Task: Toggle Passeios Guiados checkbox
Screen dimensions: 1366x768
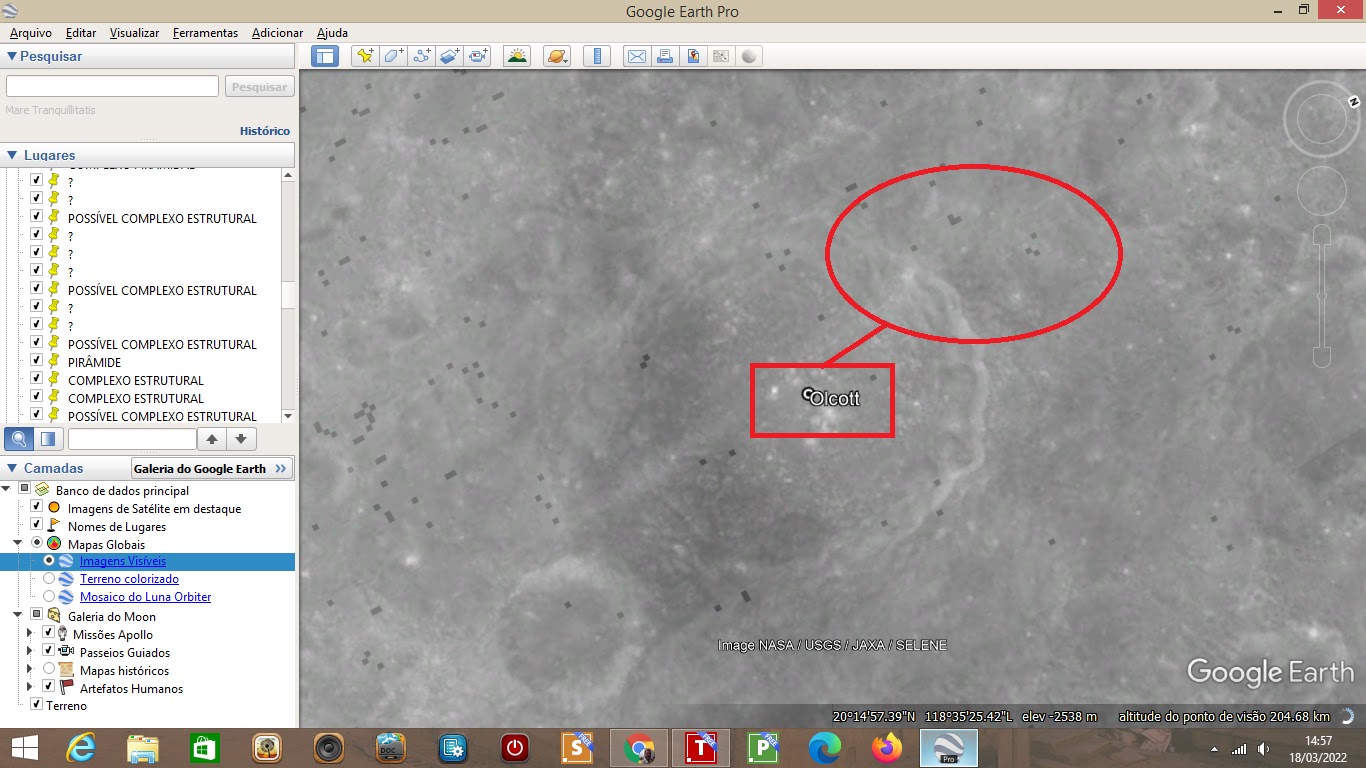Action: (x=49, y=652)
